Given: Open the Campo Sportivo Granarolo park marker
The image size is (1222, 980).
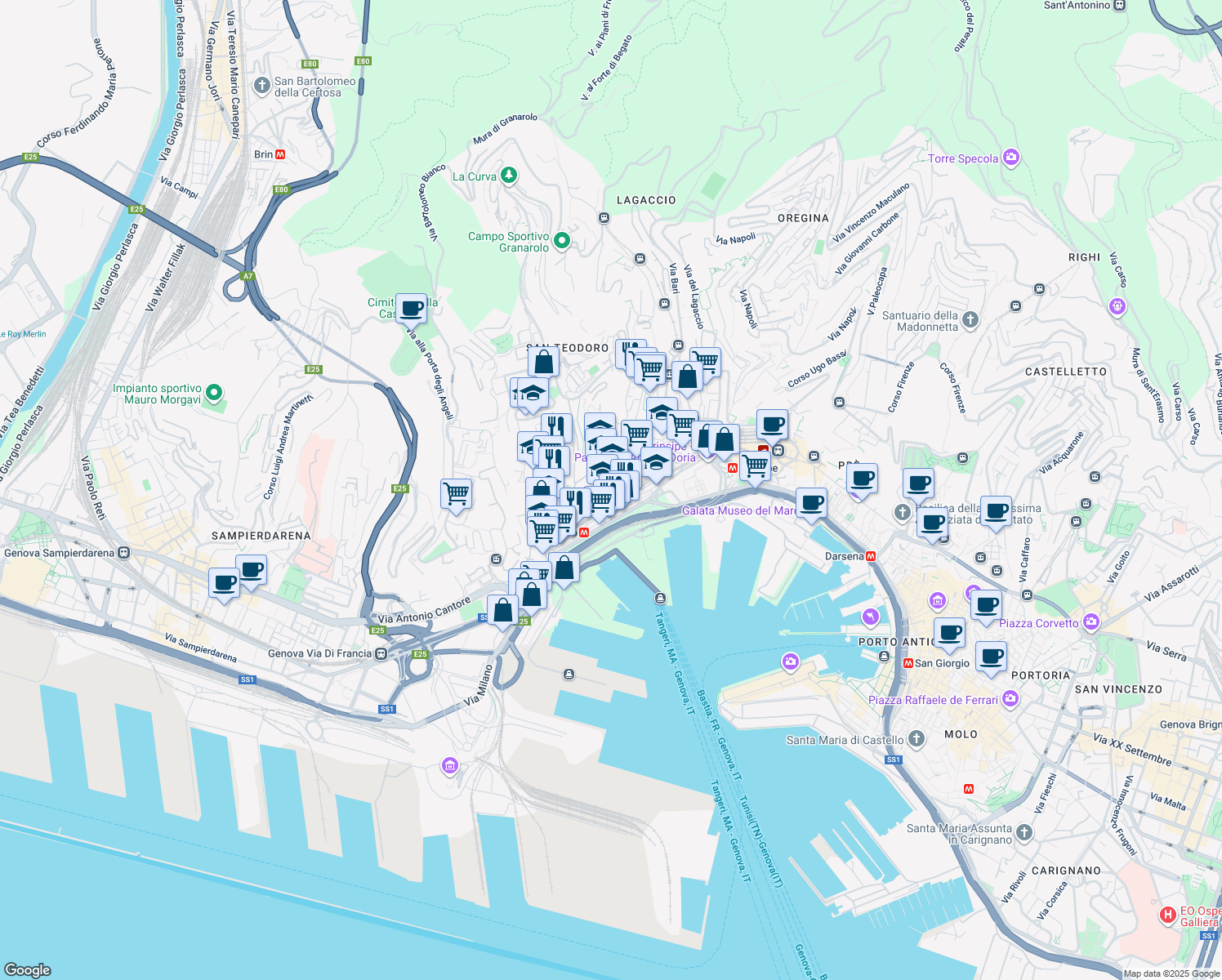Looking at the screenshot, I should tap(561, 239).
